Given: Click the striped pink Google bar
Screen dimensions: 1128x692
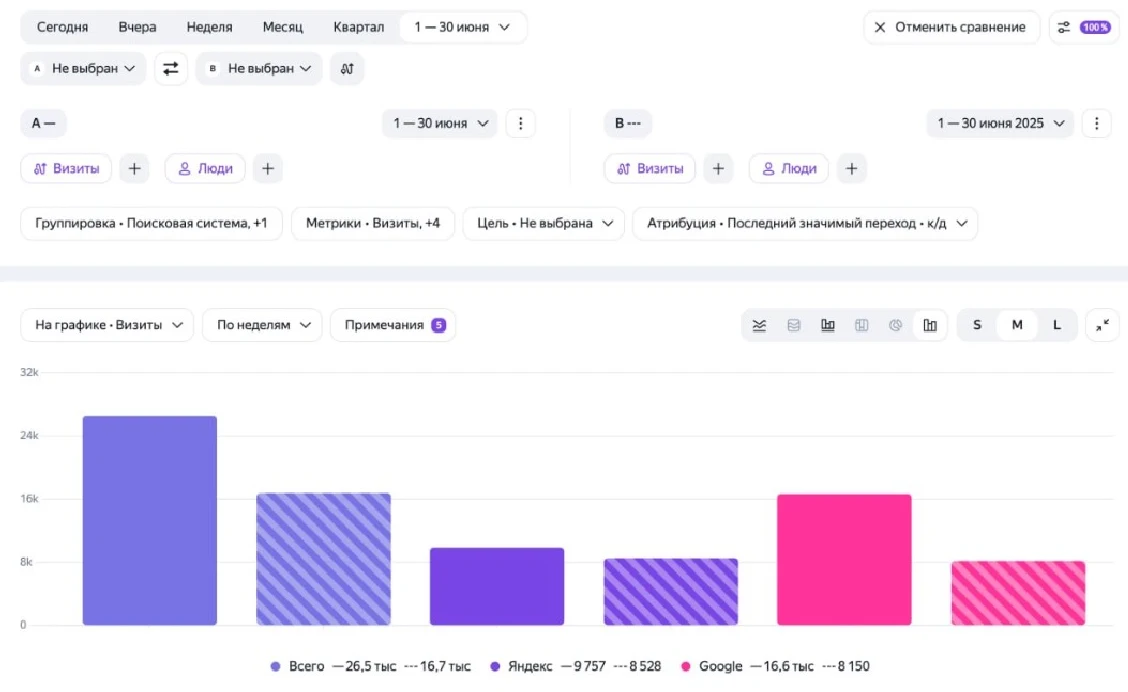Looking at the screenshot, I should coord(1018,593).
